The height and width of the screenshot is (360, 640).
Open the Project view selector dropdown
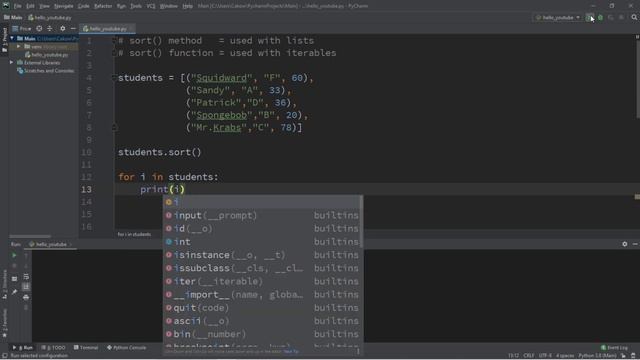click(x=22, y=29)
